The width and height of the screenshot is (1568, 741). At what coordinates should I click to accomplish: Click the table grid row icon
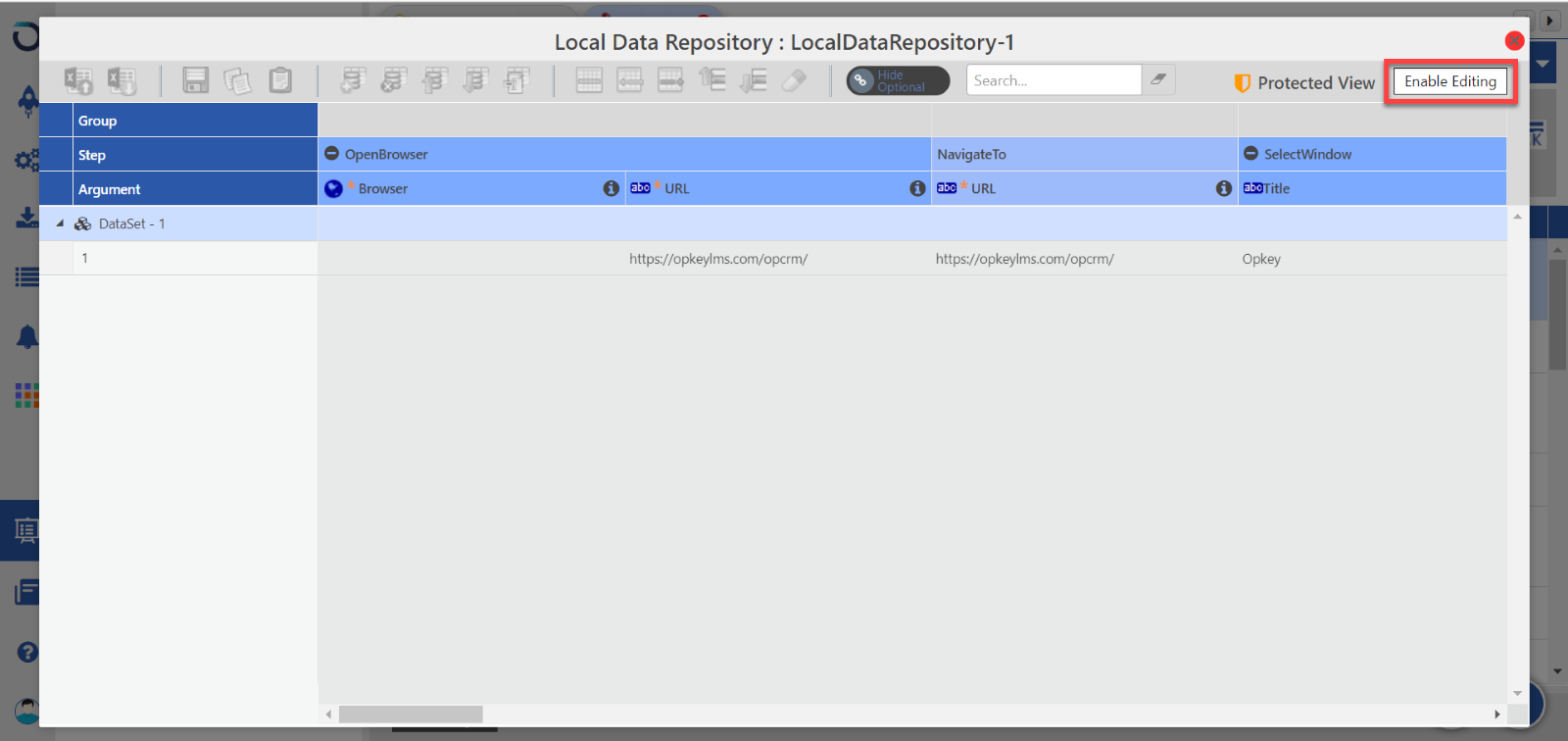[x=589, y=80]
